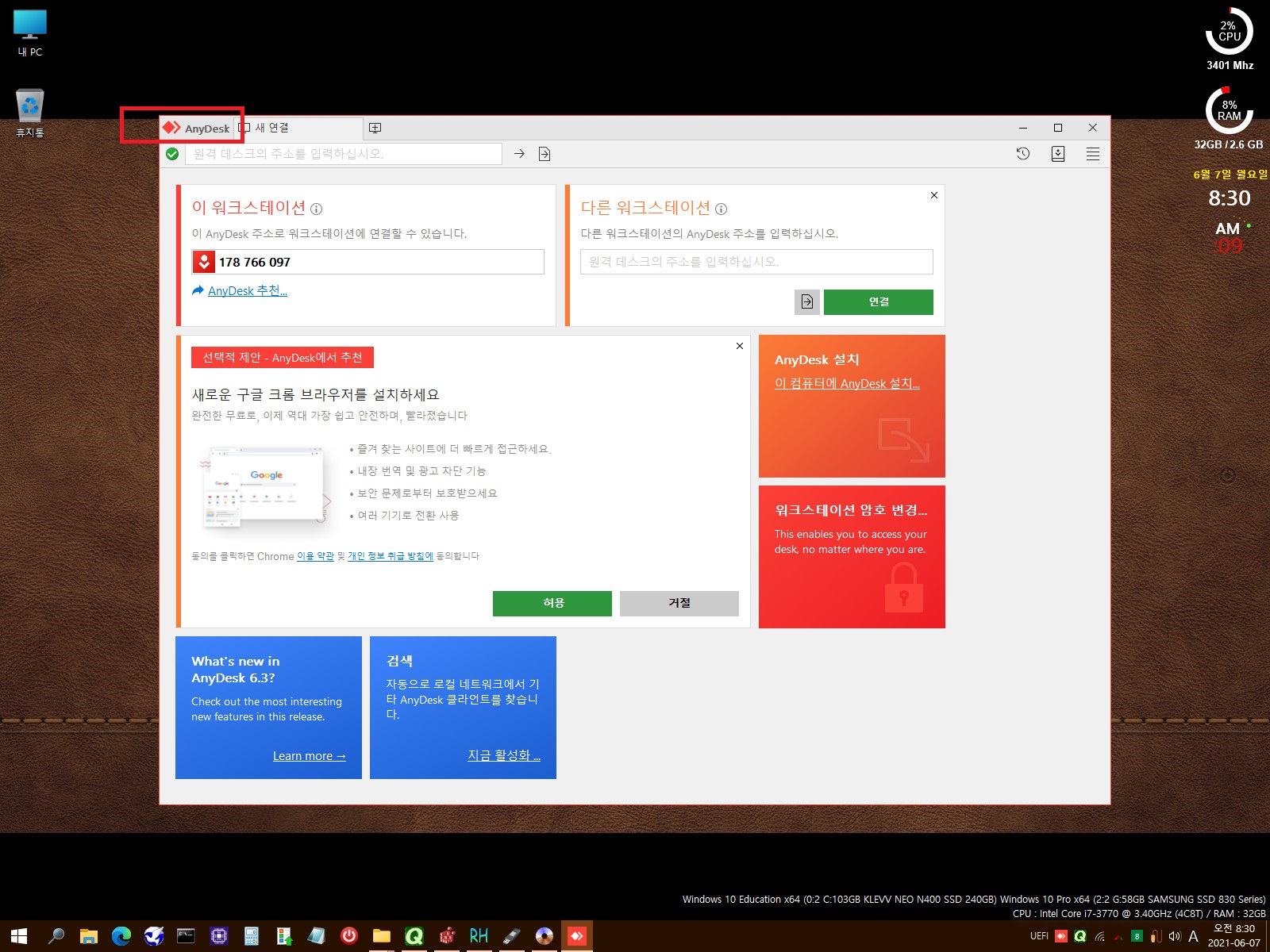Screen dimensions: 1270x952
Task: Click the AnyDesk icon in the taskbar
Action: tap(577, 936)
